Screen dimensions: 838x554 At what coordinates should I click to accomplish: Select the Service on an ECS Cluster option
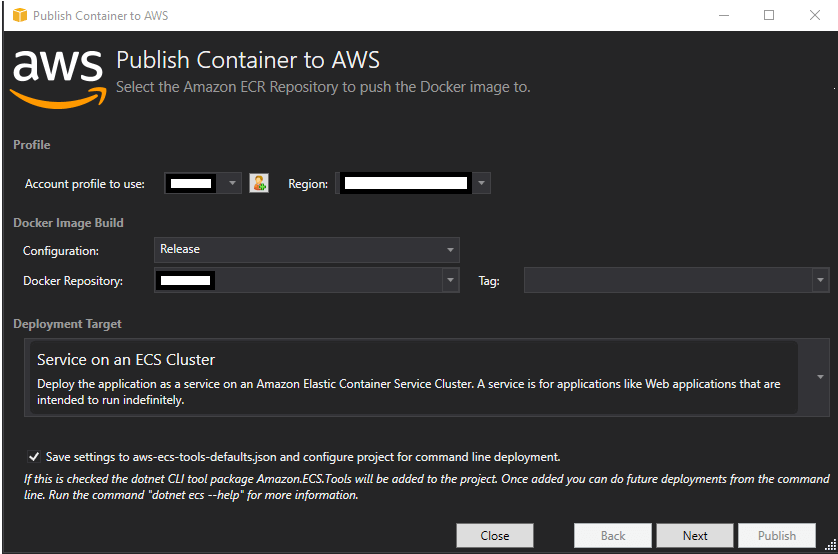(x=414, y=377)
